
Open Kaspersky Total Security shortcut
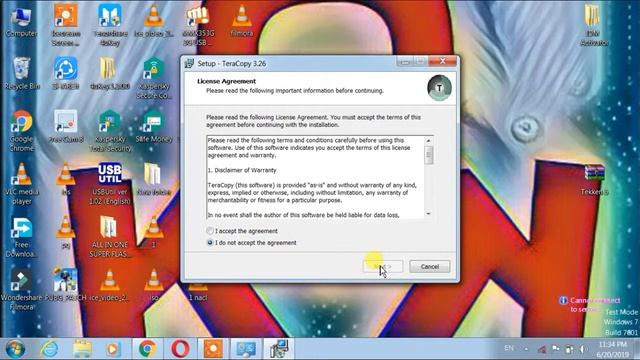point(110,131)
